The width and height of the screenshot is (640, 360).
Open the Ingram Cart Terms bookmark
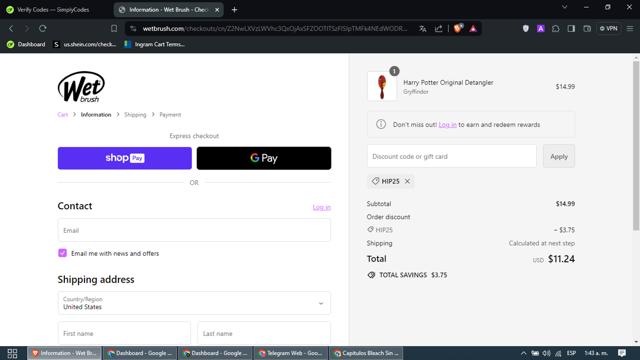(x=155, y=44)
